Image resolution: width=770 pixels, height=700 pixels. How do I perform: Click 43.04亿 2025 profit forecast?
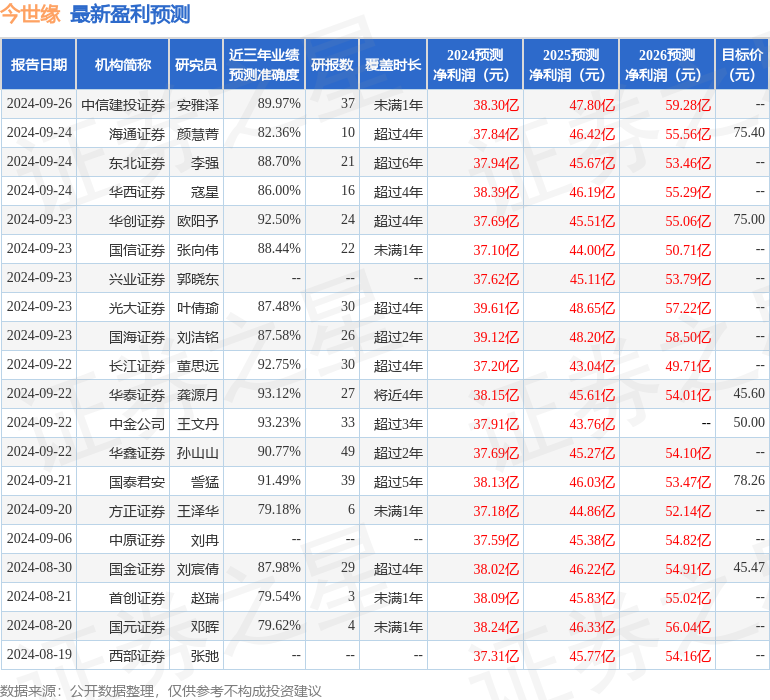(592, 365)
